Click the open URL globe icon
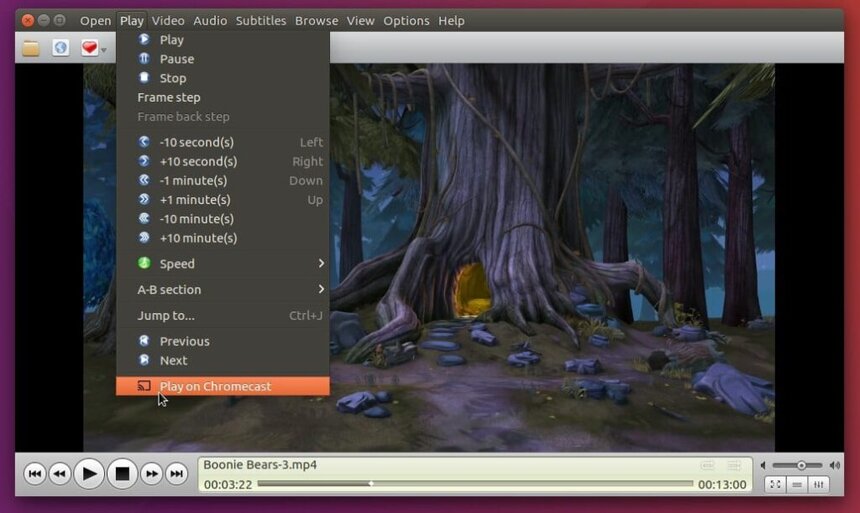 tap(60, 48)
